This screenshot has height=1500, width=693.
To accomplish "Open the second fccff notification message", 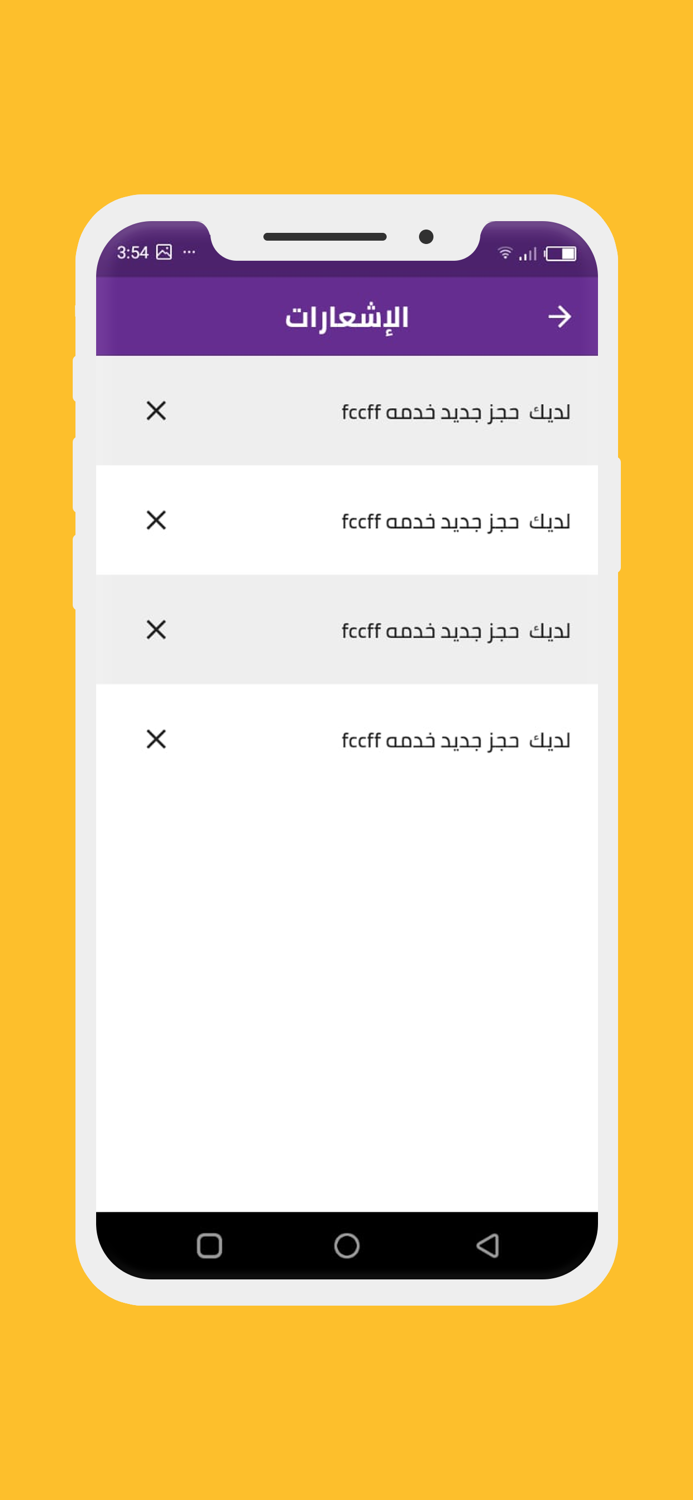I will pyautogui.click(x=457, y=520).
